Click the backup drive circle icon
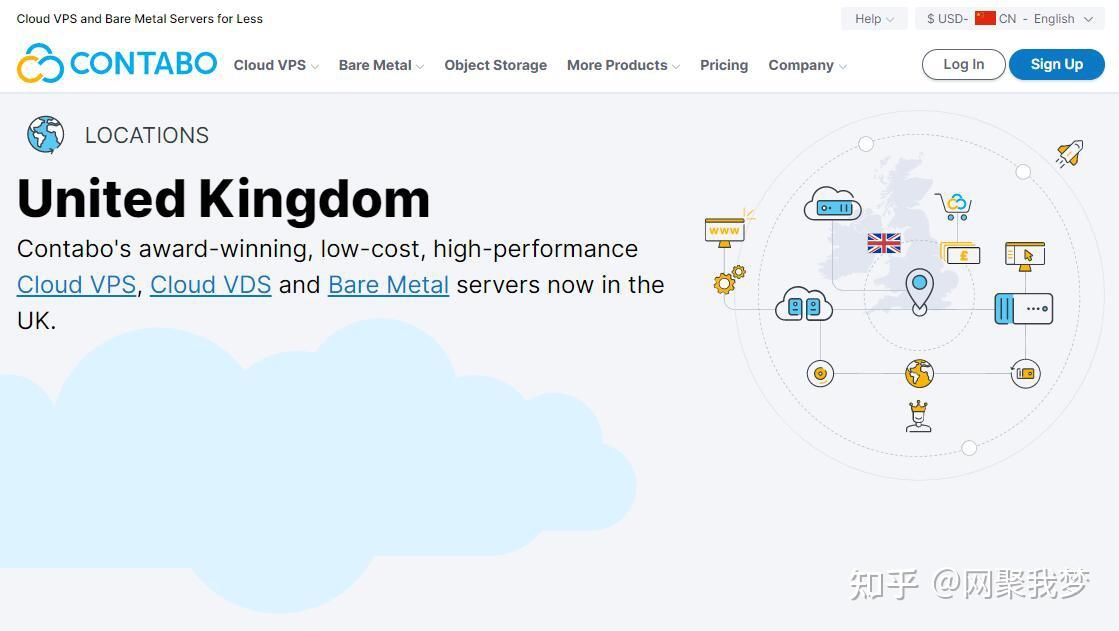Viewport: 1119px width, 631px height. [1025, 373]
